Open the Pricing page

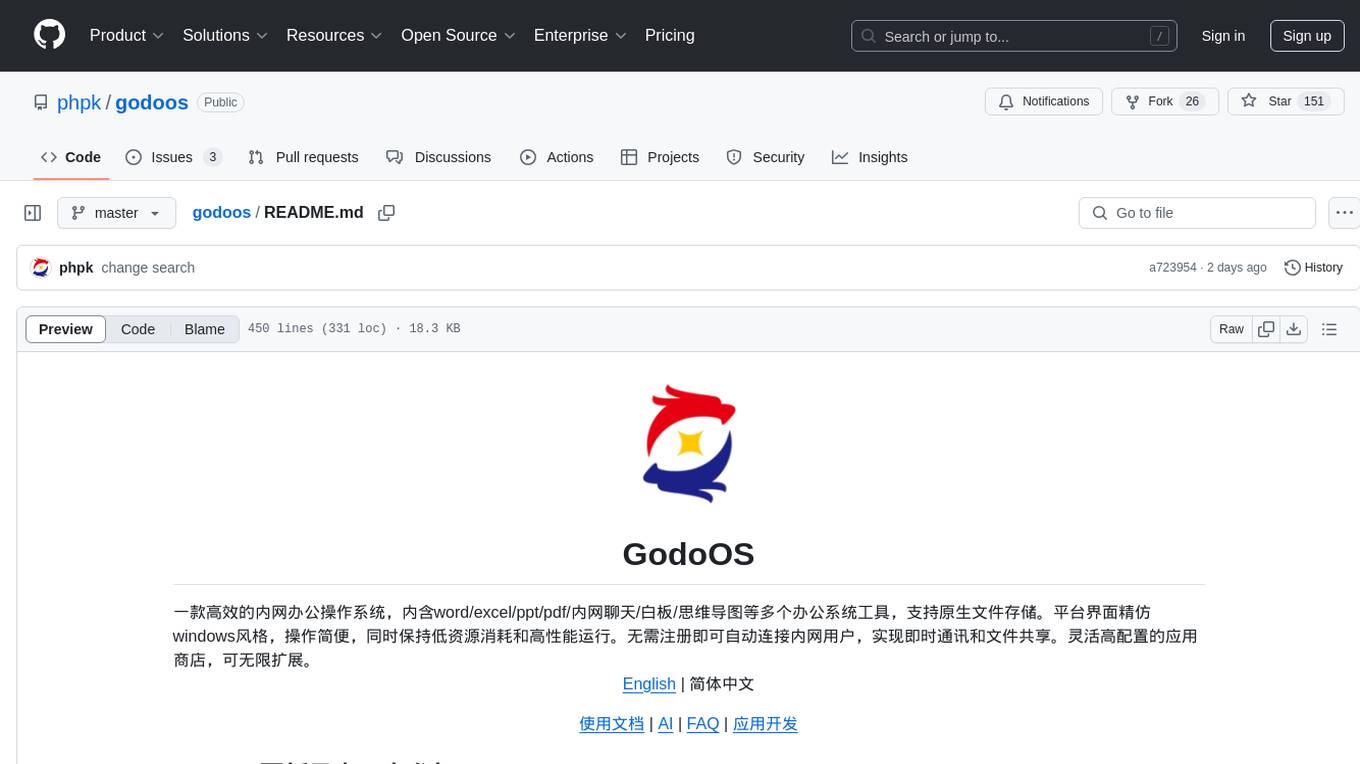coord(670,35)
